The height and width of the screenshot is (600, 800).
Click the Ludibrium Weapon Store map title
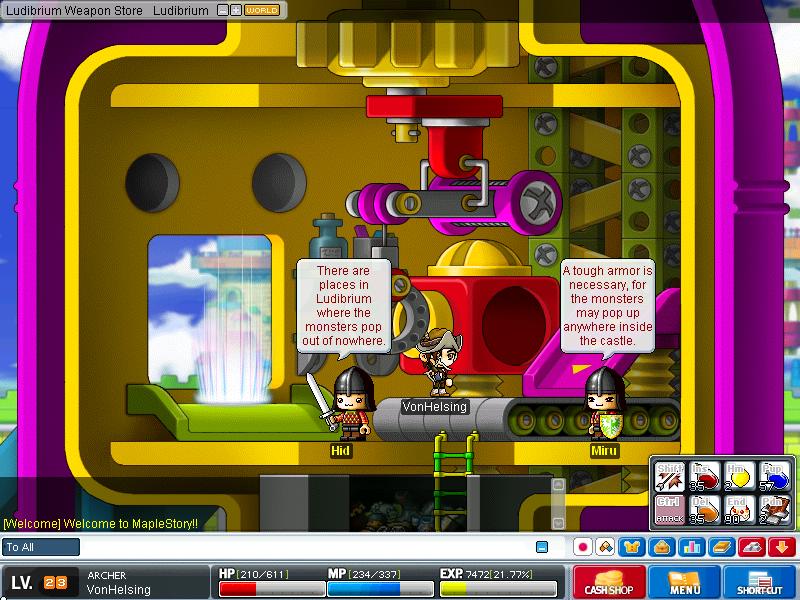[x=74, y=10]
